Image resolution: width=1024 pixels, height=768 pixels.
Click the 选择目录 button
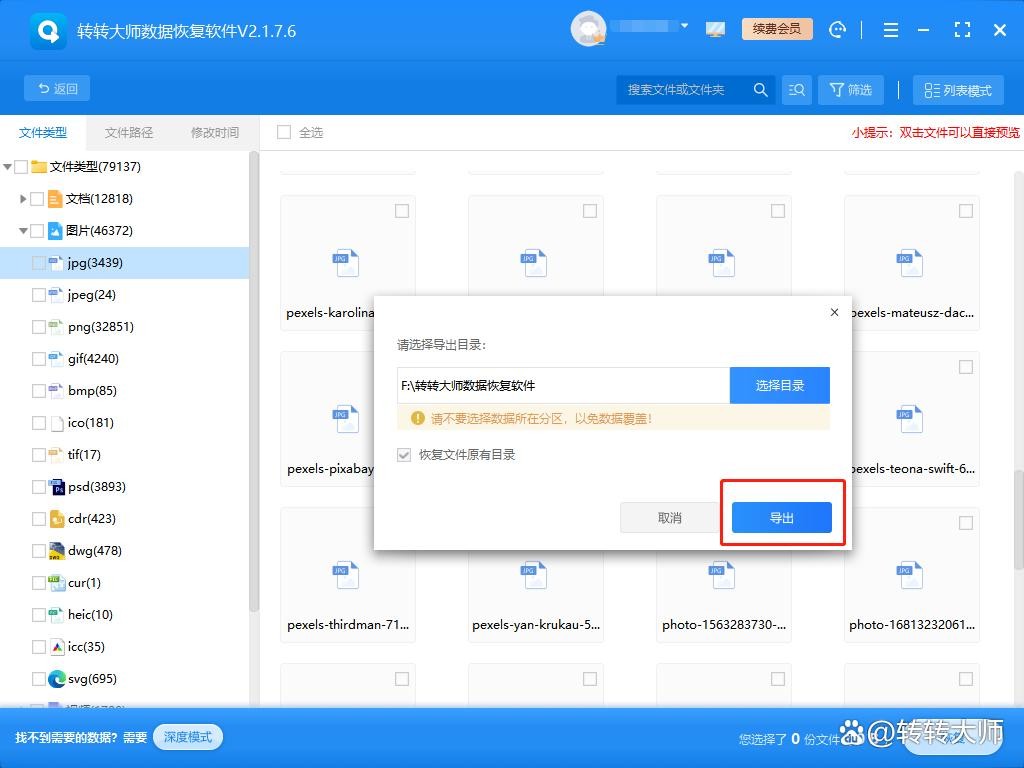(779, 385)
